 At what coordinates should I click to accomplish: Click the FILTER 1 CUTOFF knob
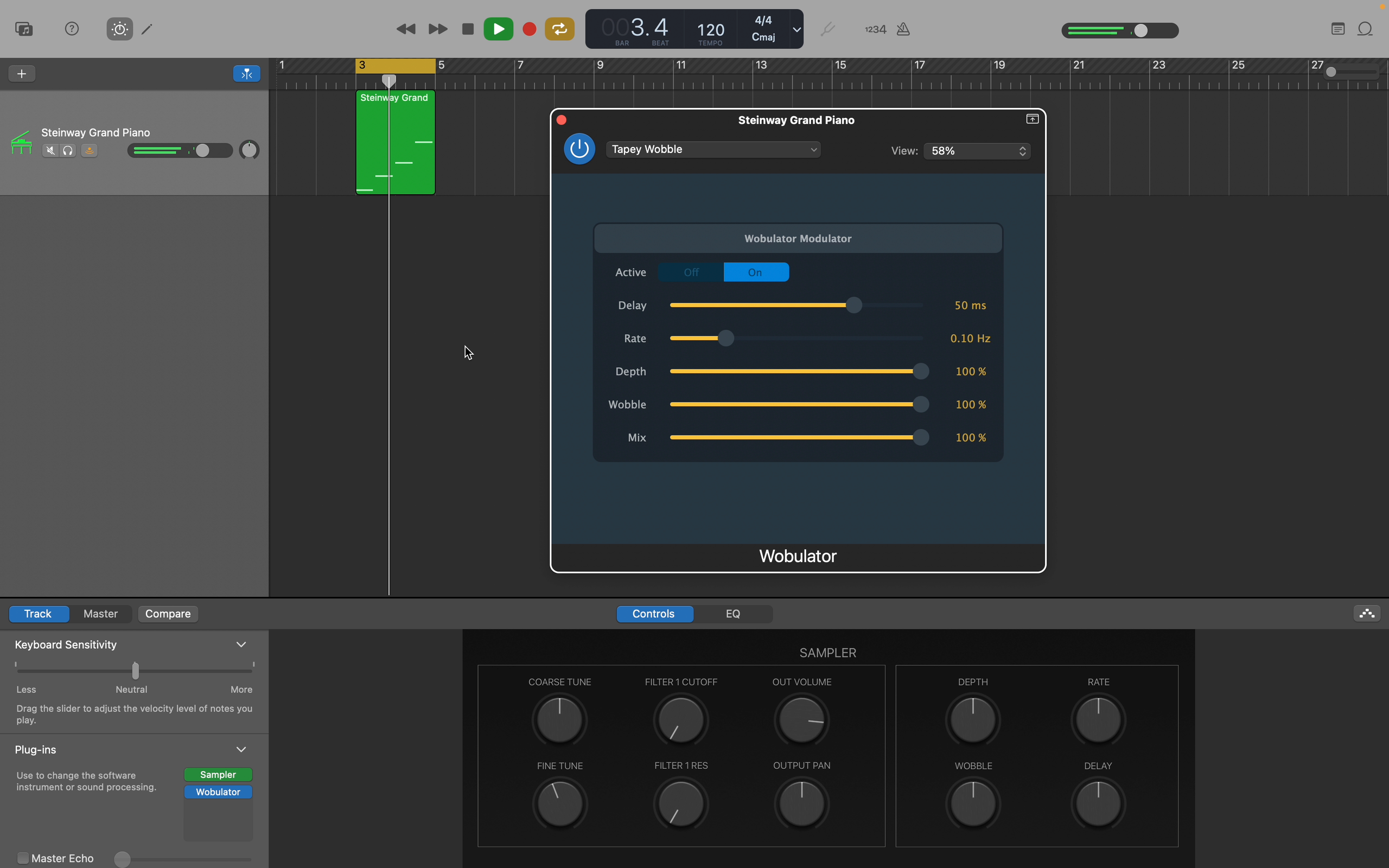(x=681, y=720)
